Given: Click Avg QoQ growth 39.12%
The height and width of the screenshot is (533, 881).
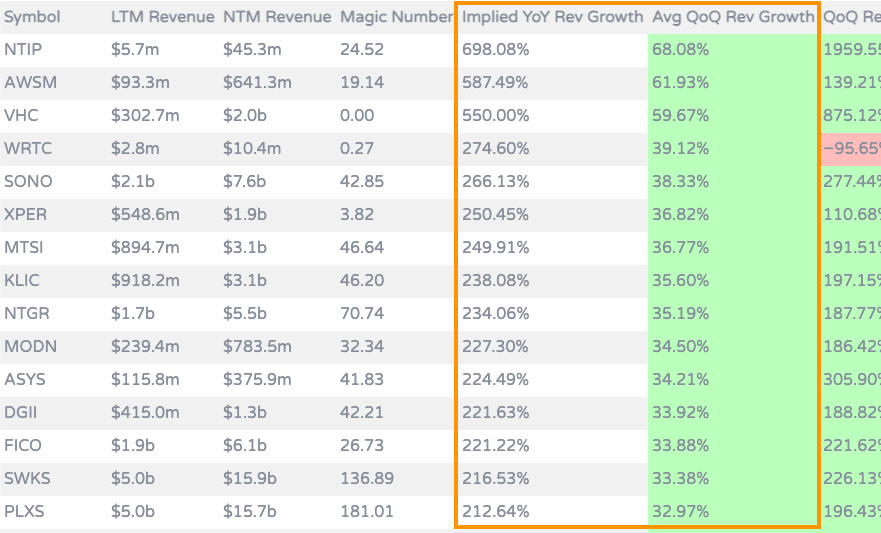Looking at the screenshot, I should (x=680, y=149).
